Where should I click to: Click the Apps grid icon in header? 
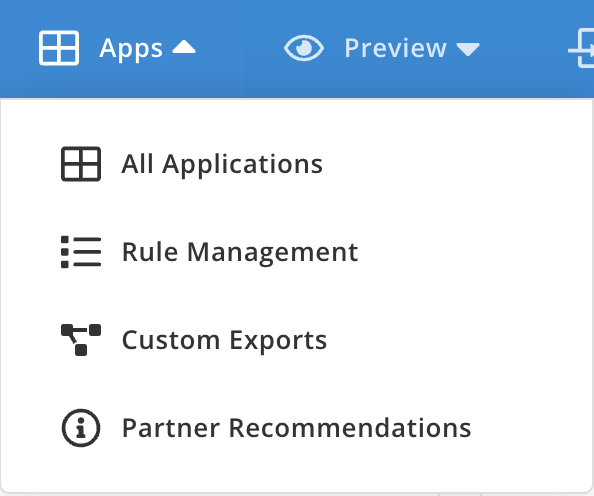click(x=59, y=48)
